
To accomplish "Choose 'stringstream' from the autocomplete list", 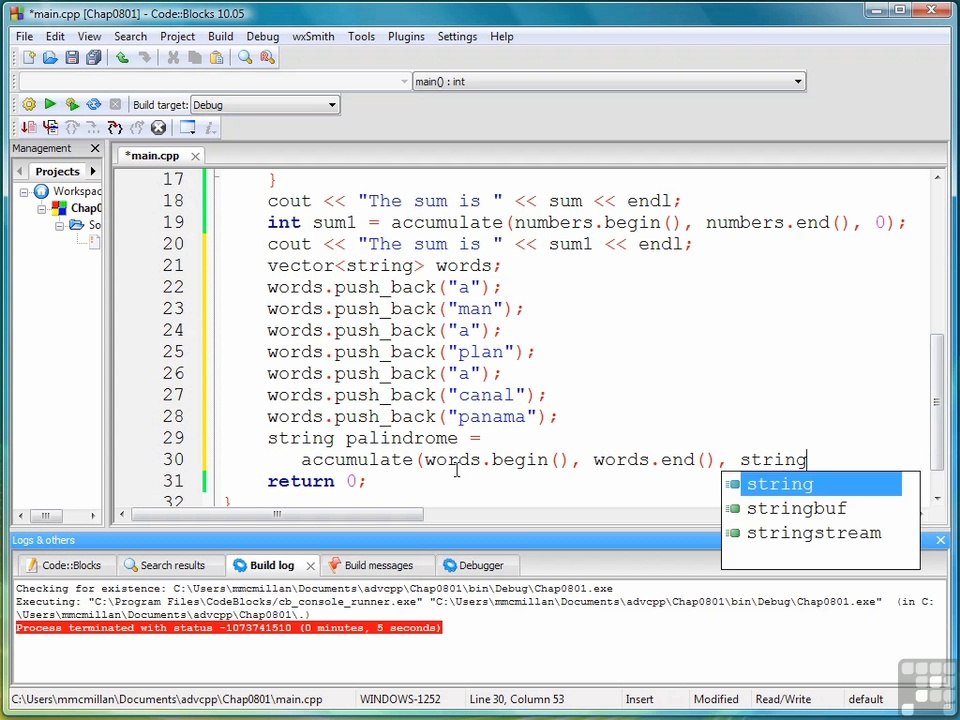I will tap(813, 533).
